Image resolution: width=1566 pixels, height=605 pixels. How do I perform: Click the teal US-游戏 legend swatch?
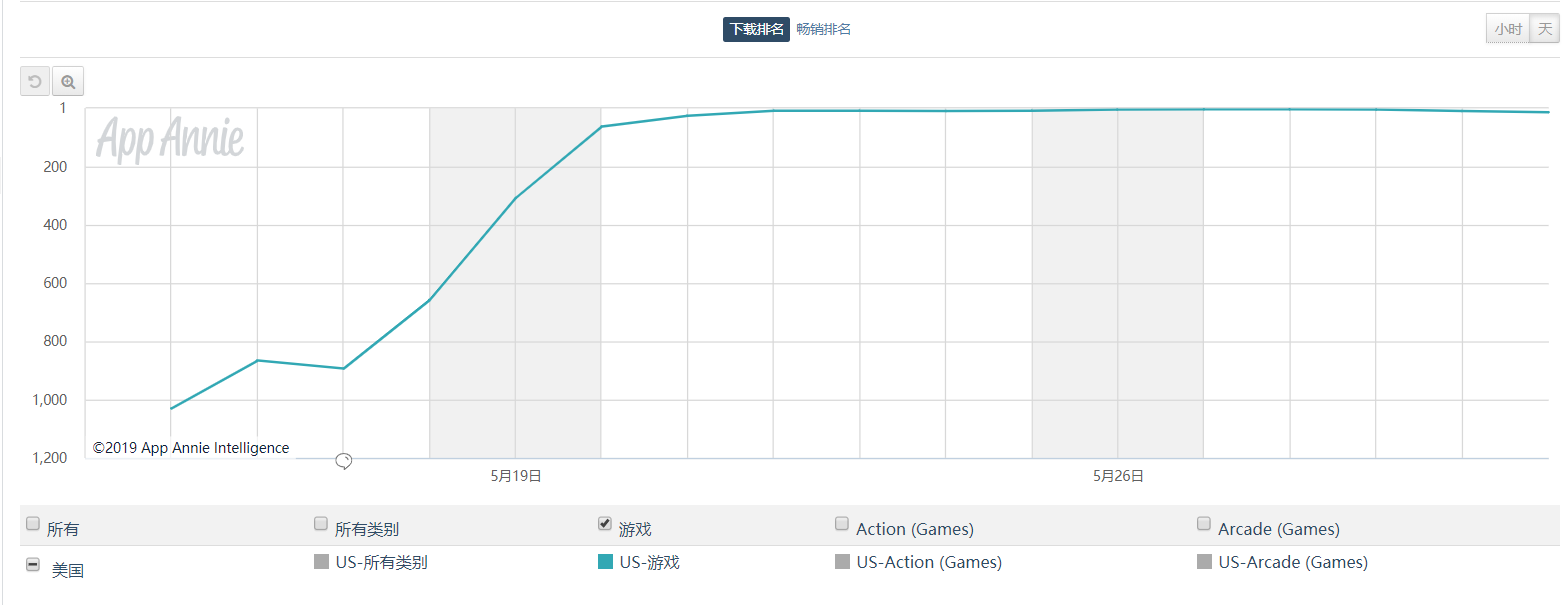[605, 562]
